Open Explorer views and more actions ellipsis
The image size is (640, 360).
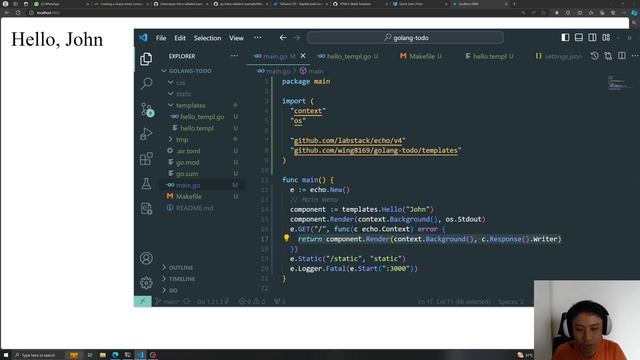click(234, 56)
